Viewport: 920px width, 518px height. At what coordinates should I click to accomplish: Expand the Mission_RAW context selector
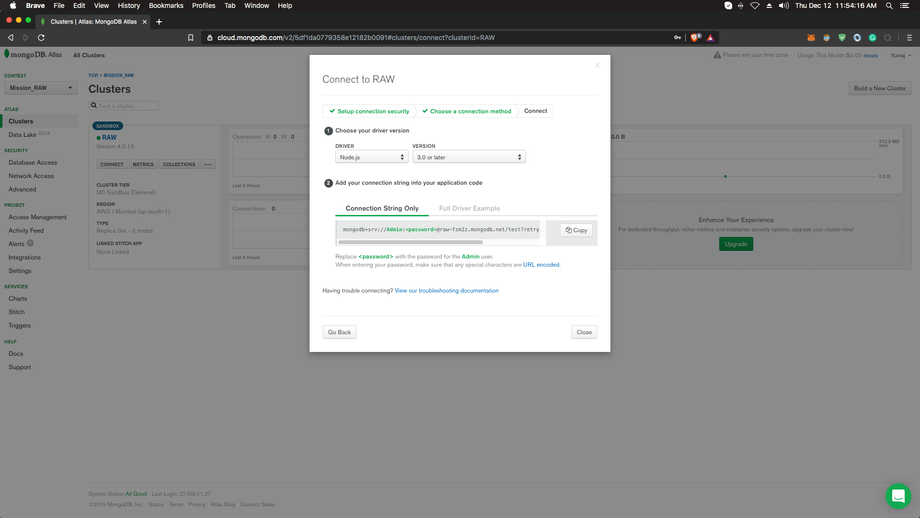(40, 88)
